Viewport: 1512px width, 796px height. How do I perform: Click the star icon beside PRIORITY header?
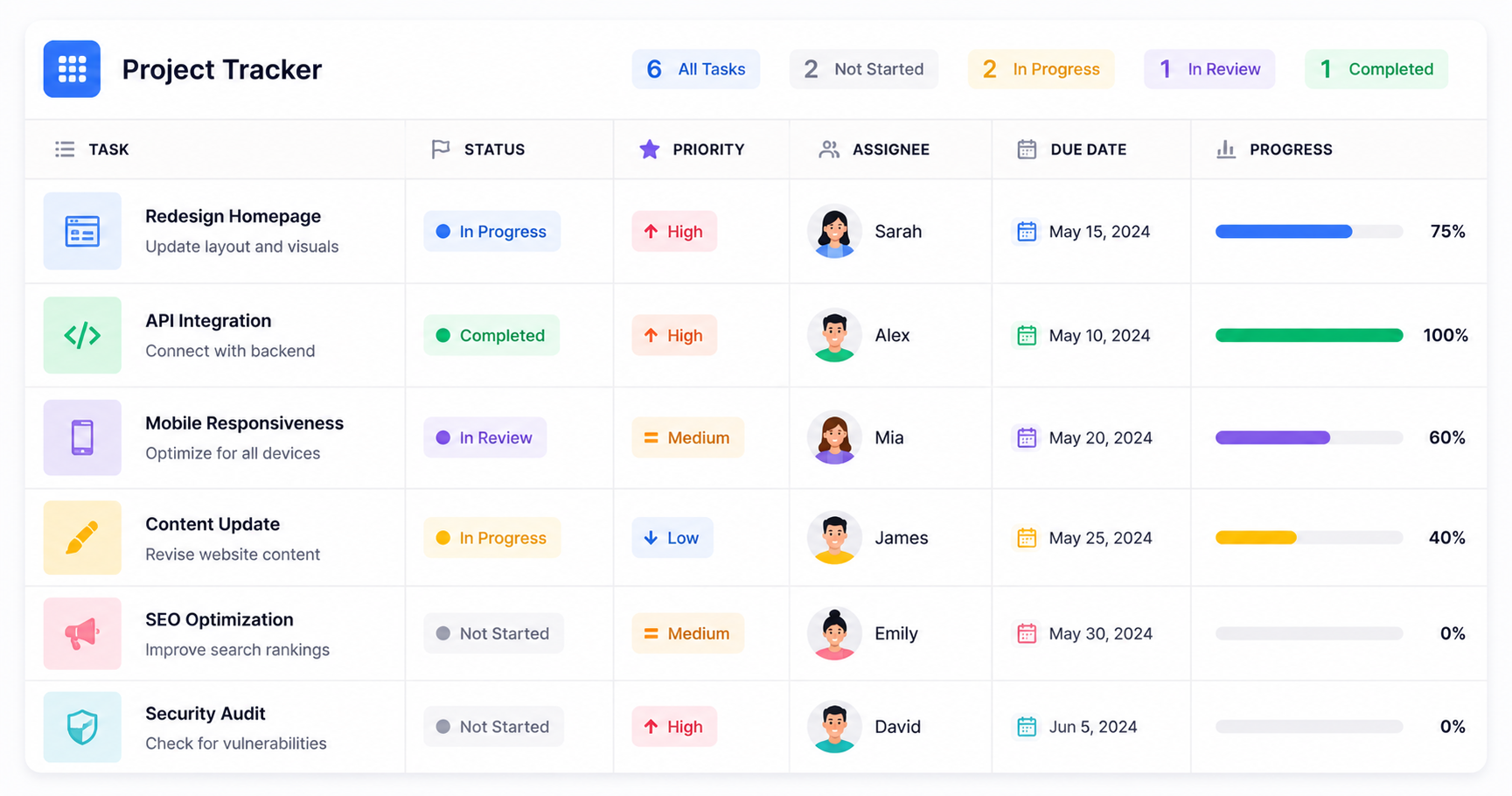(x=649, y=150)
